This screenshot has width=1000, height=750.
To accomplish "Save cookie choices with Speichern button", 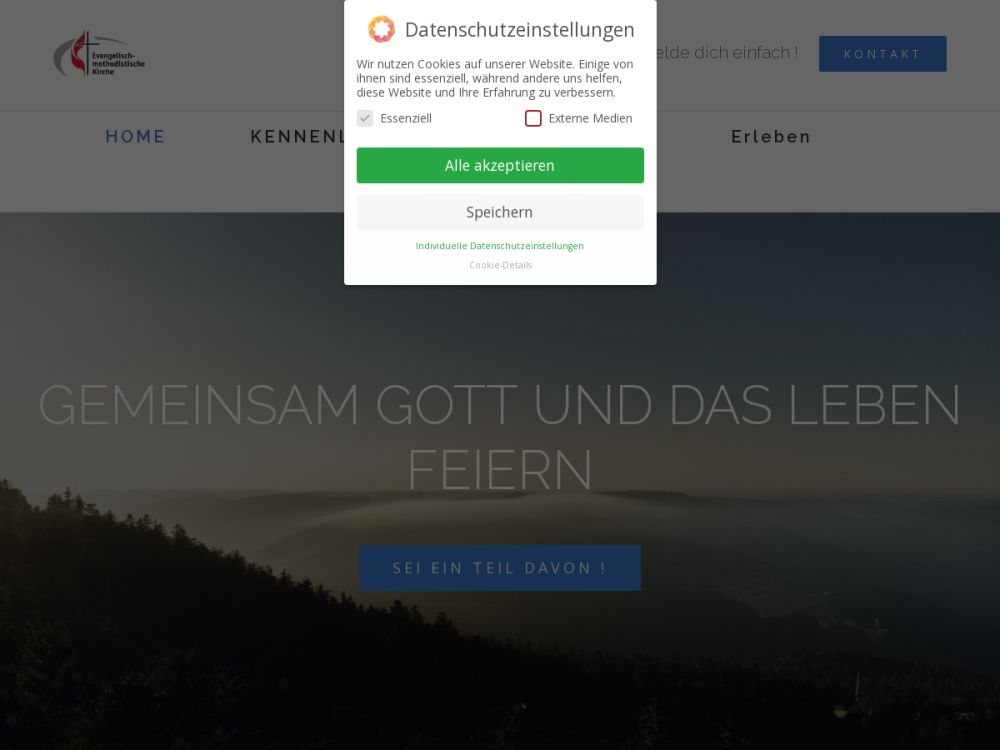I will tap(500, 212).
